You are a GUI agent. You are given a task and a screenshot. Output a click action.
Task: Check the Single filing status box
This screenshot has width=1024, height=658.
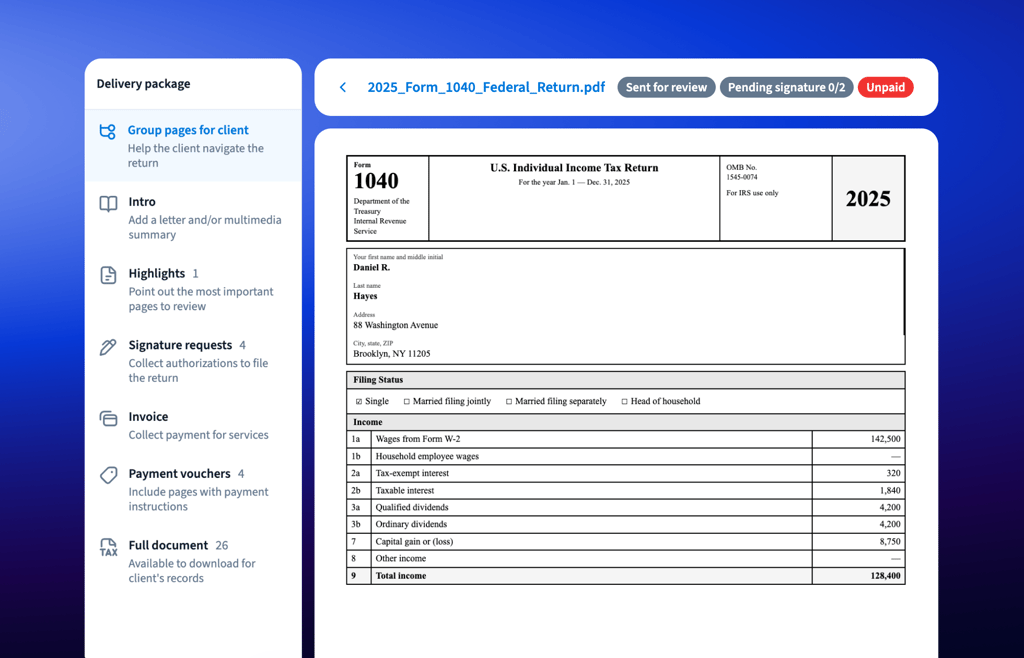pos(359,401)
